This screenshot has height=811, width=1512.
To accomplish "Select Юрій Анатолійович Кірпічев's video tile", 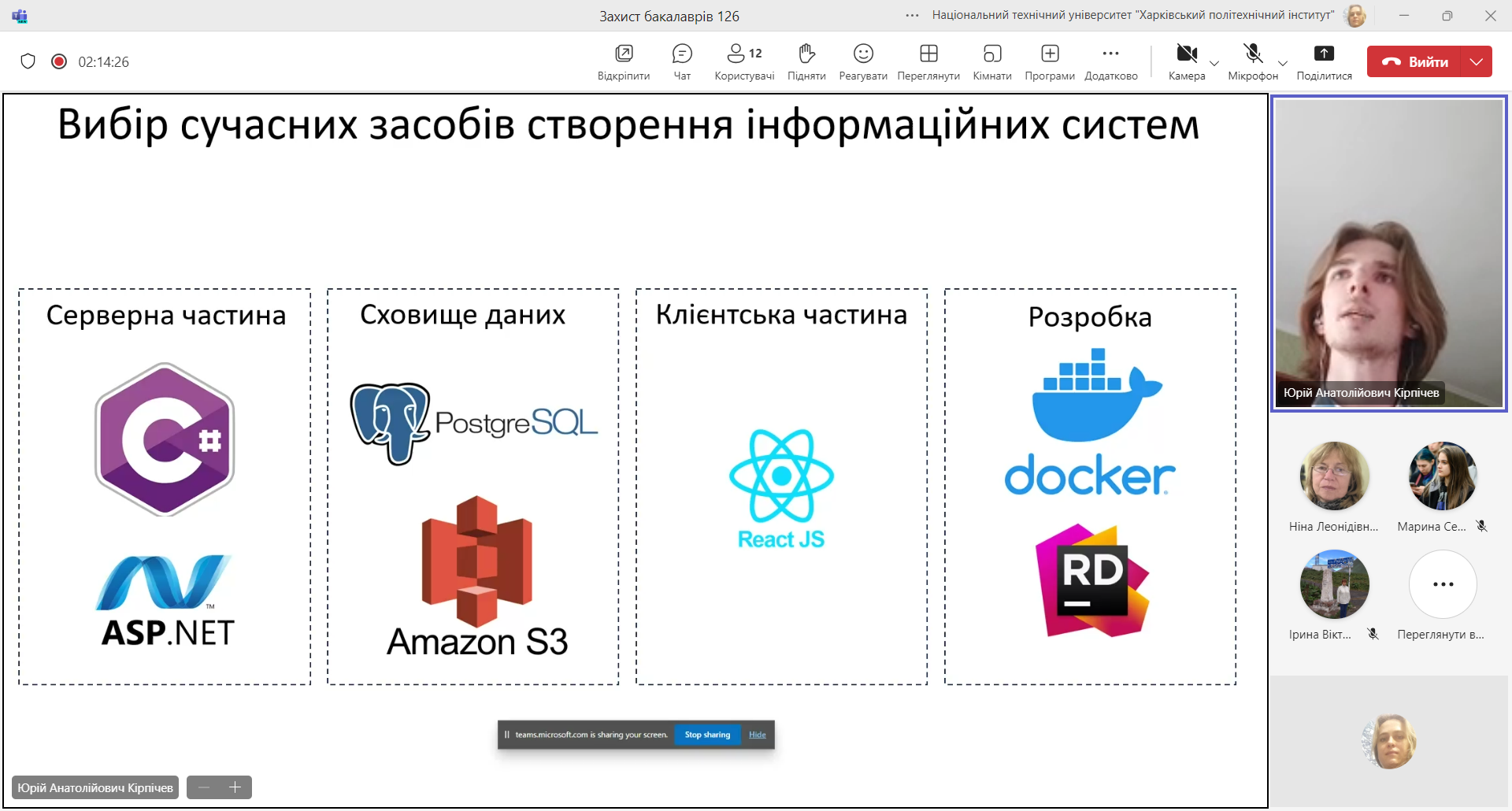I will click(x=1389, y=254).
